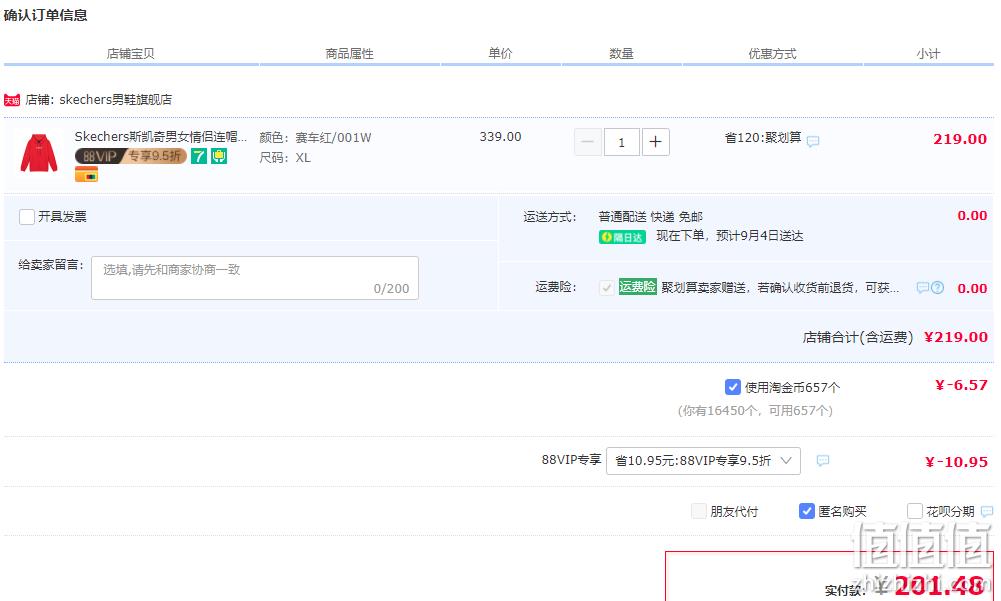Click the 优惠方式 column header
This screenshot has height=601, width=1001.
[772, 54]
